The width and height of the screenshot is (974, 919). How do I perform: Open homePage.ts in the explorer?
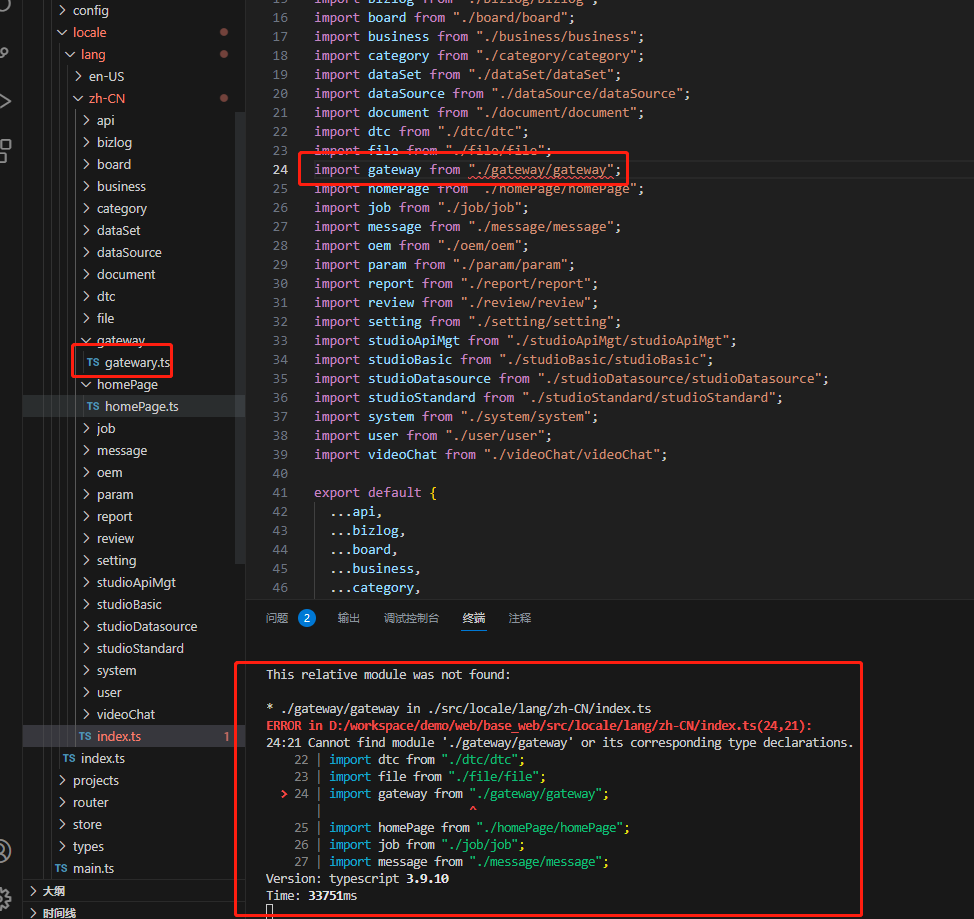coord(142,406)
